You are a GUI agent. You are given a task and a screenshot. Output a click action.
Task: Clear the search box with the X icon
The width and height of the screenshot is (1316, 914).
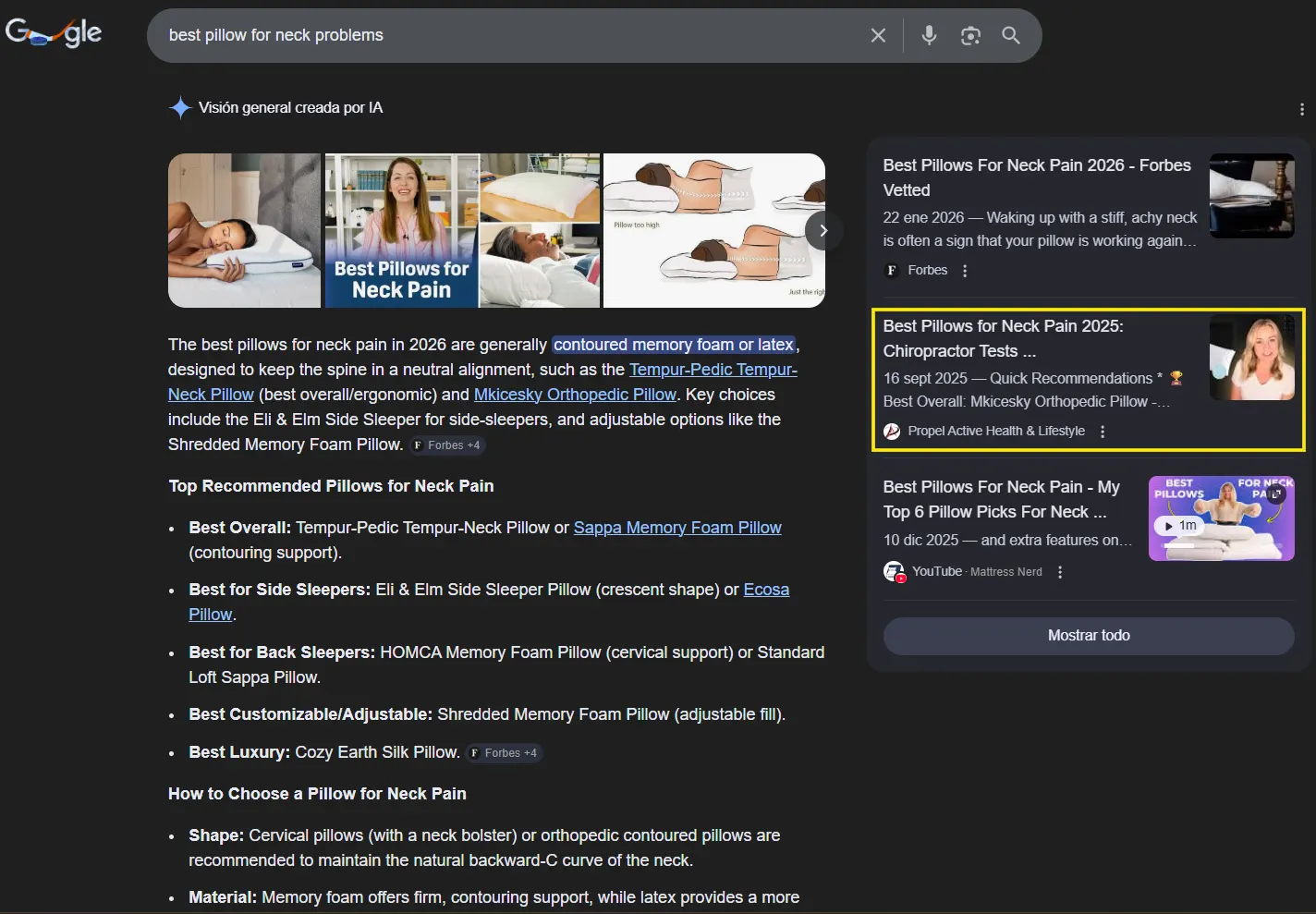(x=878, y=35)
